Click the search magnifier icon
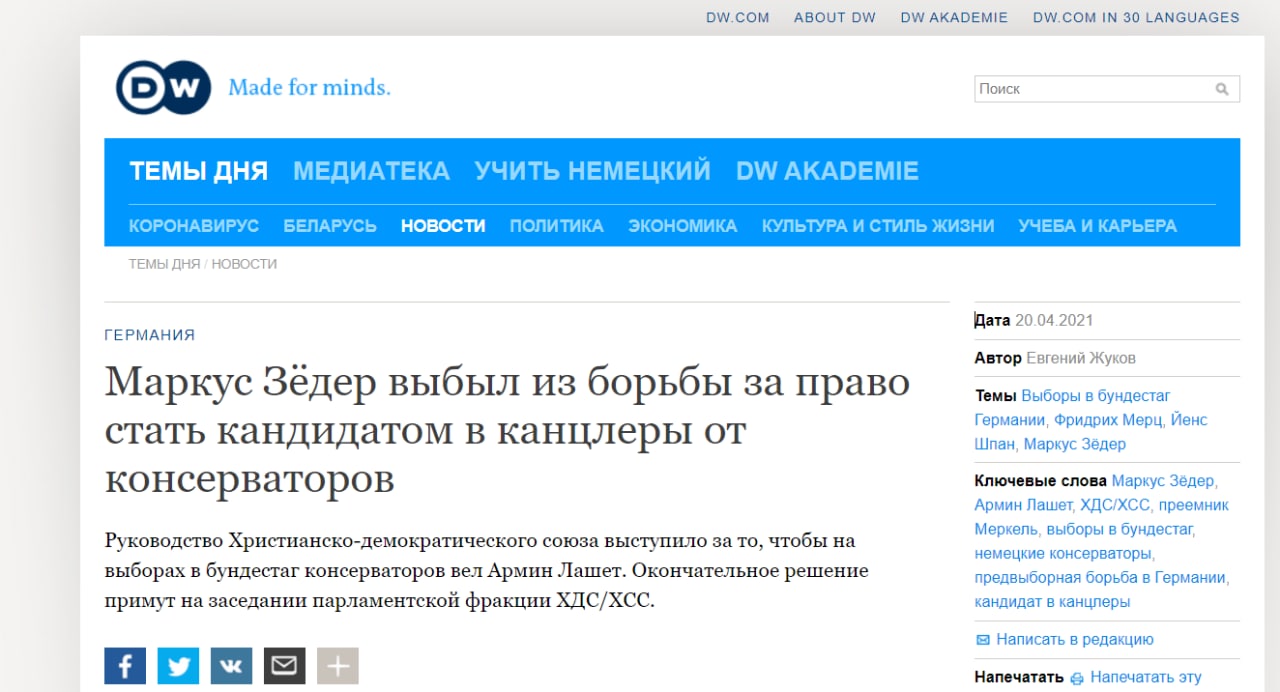Screen dimensions: 1280x692 coord(1222,89)
